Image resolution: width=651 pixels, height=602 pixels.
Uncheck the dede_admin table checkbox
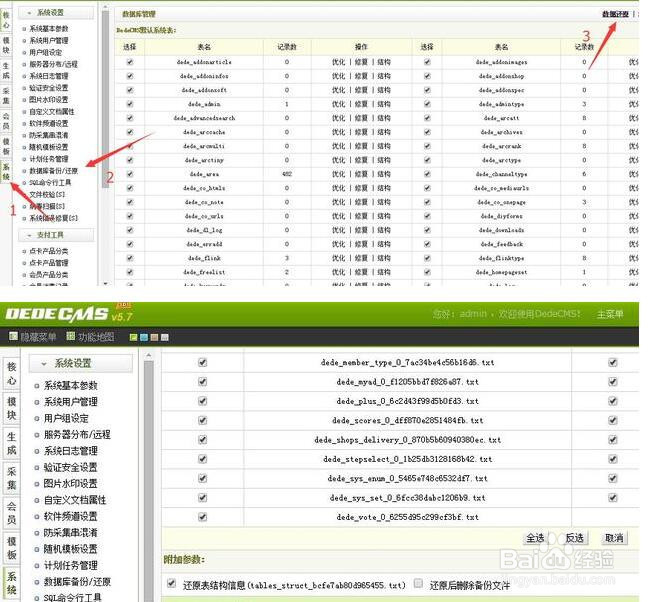coord(130,104)
